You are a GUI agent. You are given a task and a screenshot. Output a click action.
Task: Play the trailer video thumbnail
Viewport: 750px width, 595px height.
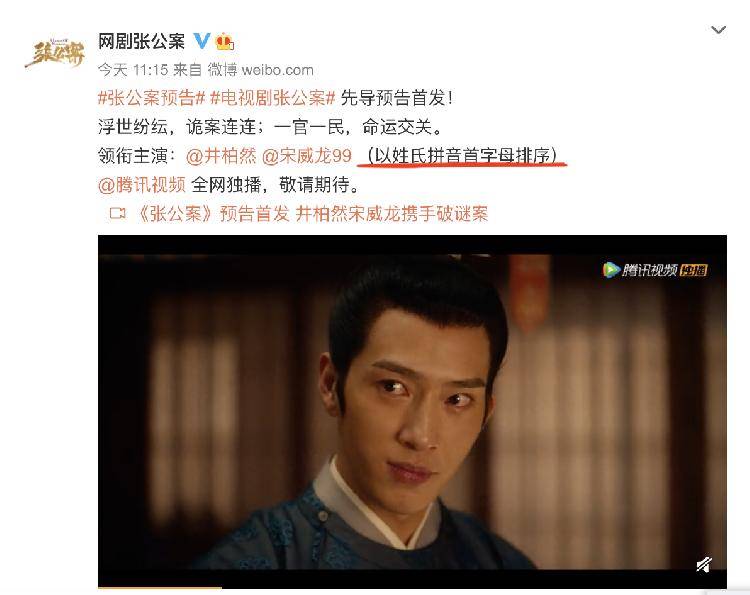[x=412, y=410]
